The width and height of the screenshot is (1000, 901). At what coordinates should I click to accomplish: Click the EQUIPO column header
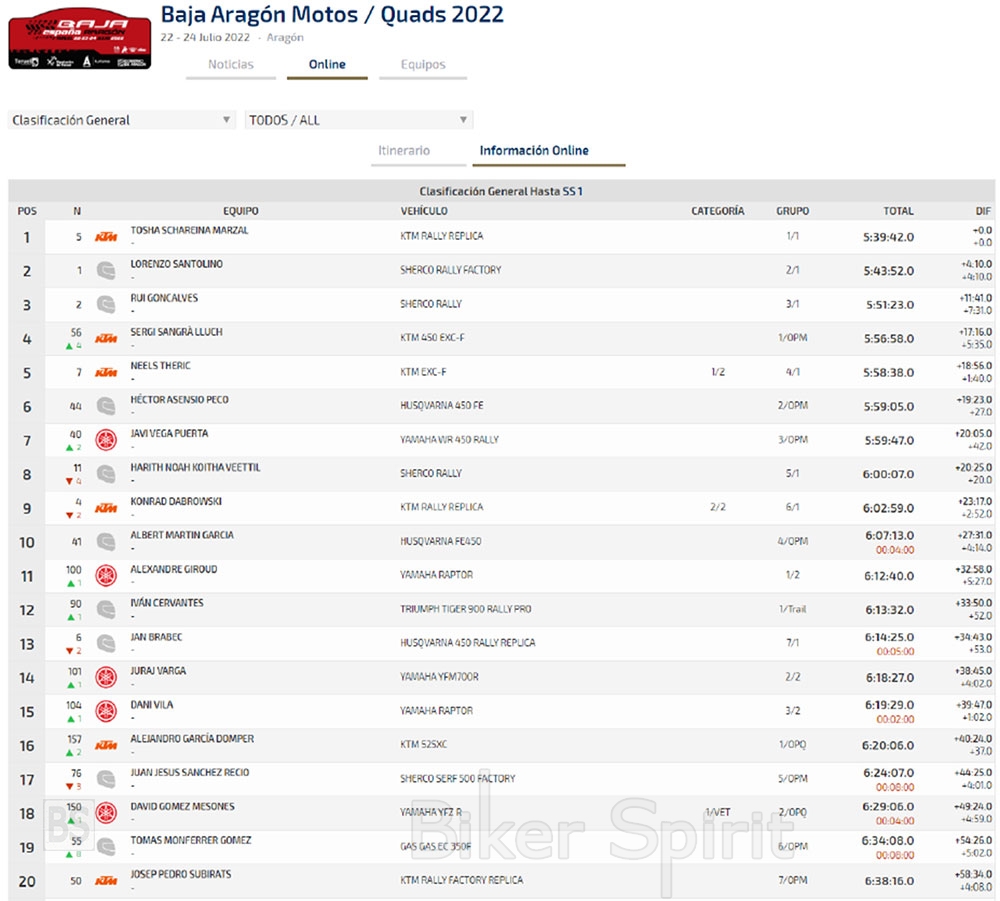point(240,211)
